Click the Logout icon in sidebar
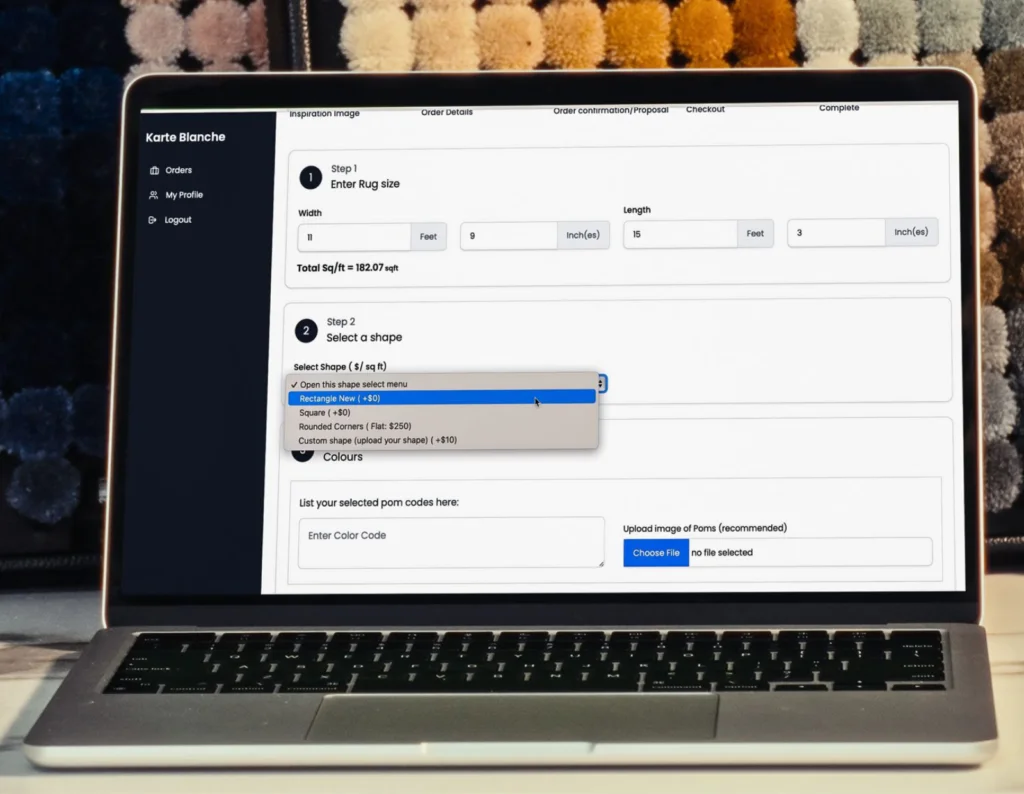 (x=152, y=220)
